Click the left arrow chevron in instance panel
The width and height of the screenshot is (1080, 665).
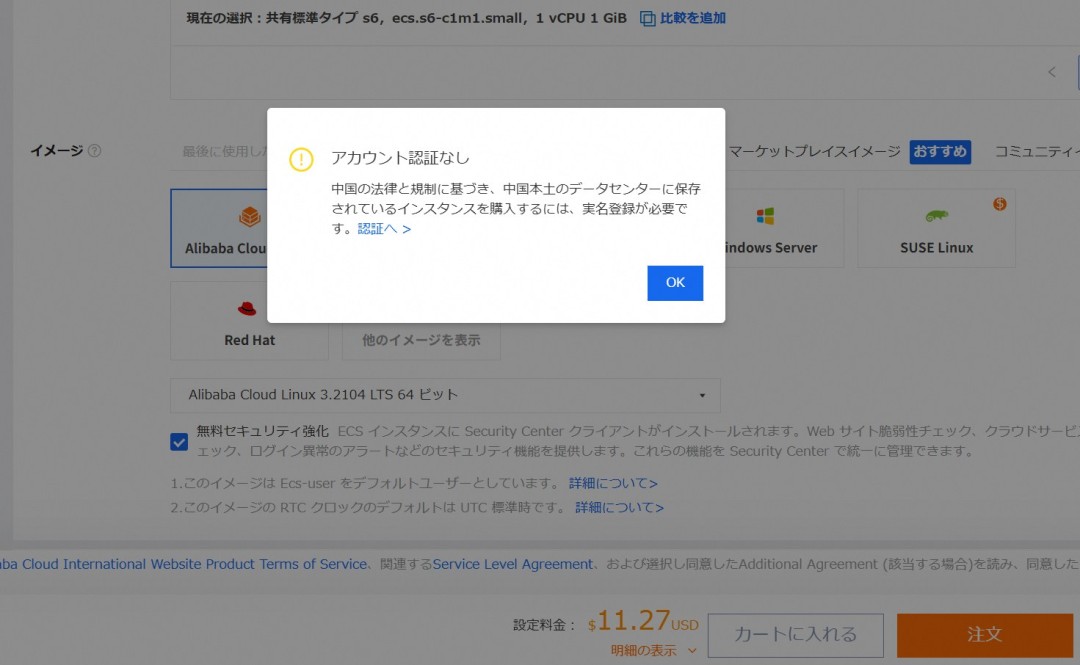1052,72
